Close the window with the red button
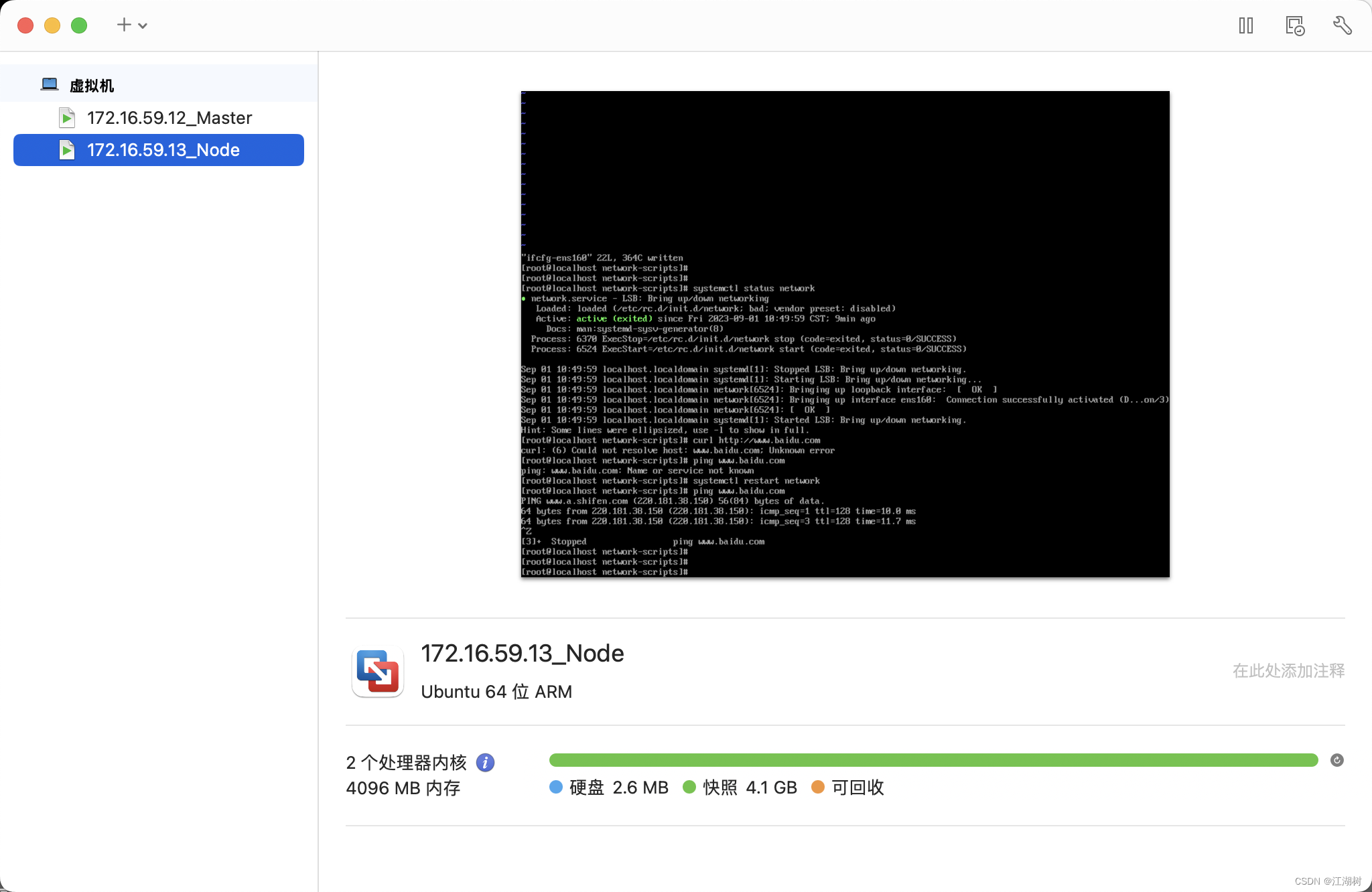Image resolution: width=1372 pixels, height=892 pixels. (25, 25)
